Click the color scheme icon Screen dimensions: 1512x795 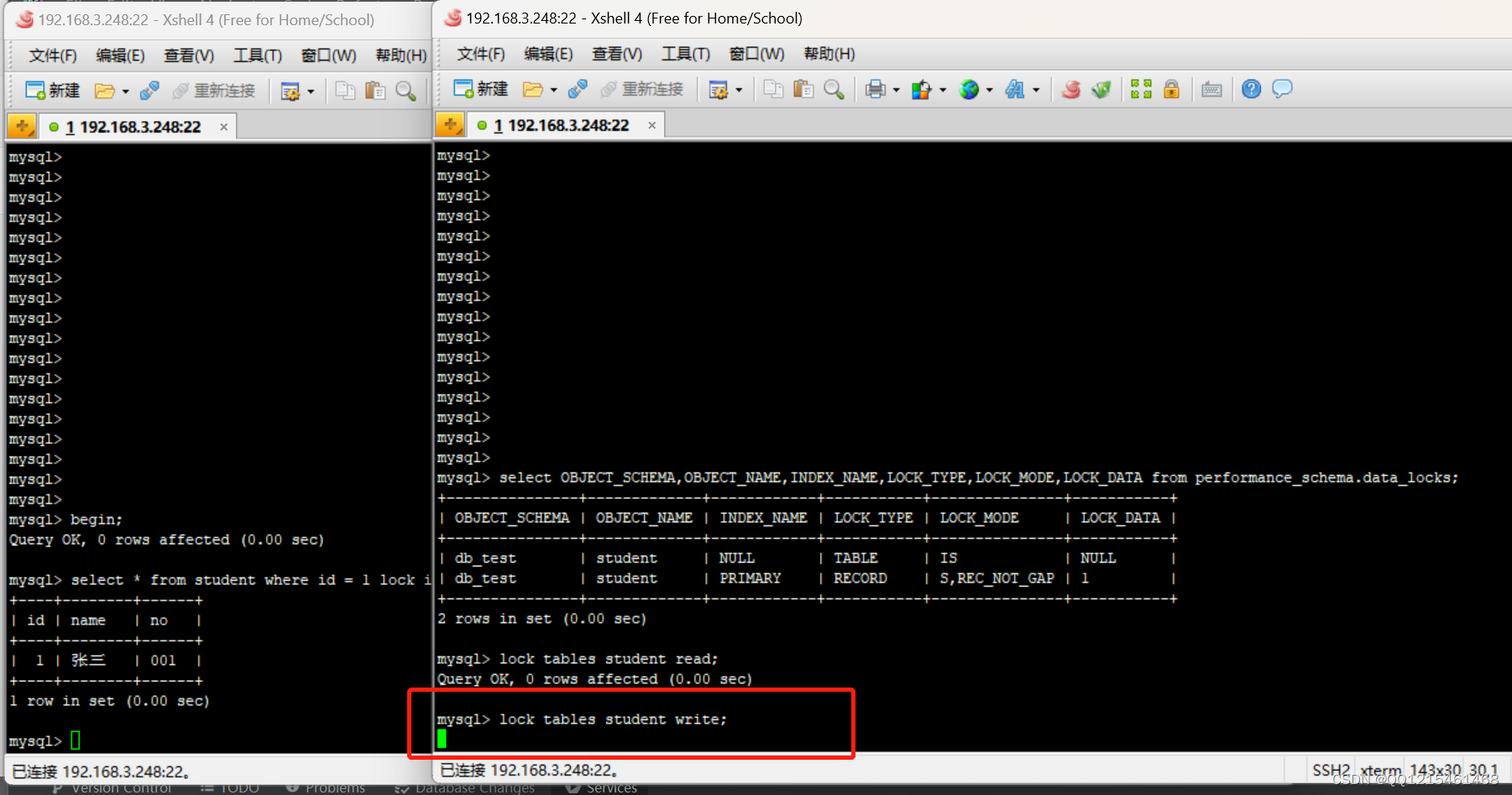(922, 89)
